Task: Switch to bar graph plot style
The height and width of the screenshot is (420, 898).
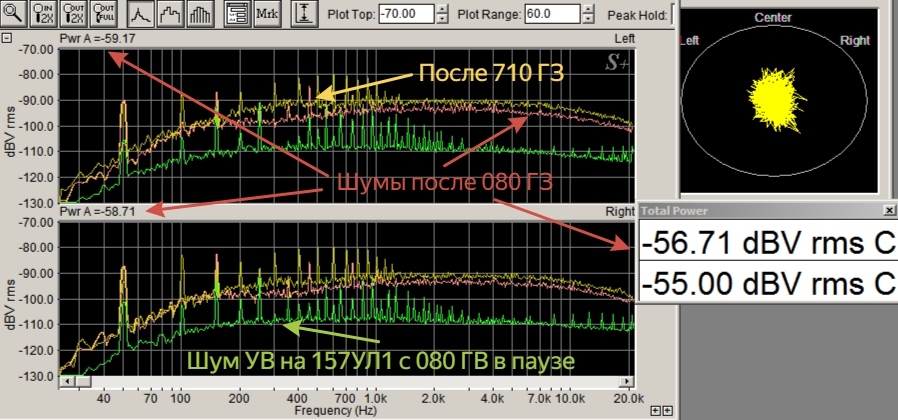Action: [x=201, y=14]
